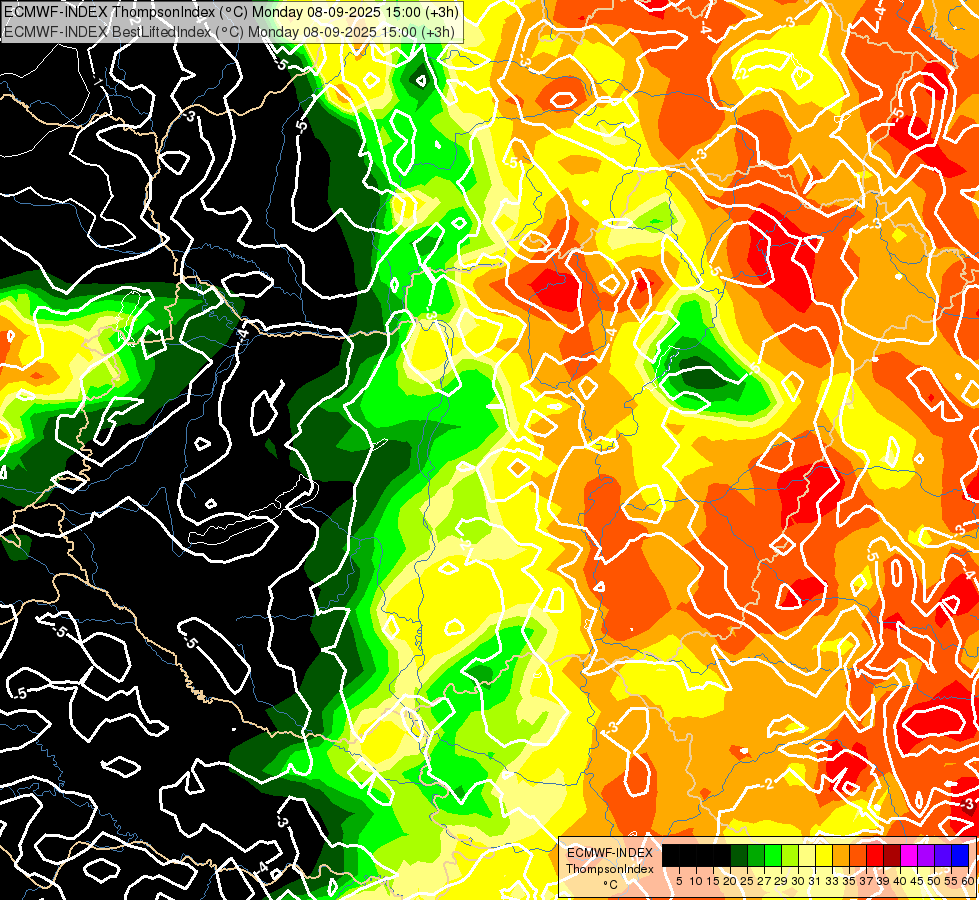The width and height of the screenshot is (979, 900).
Task: Select the medium green 25–27 legend swatch
Action: point(755,855)
